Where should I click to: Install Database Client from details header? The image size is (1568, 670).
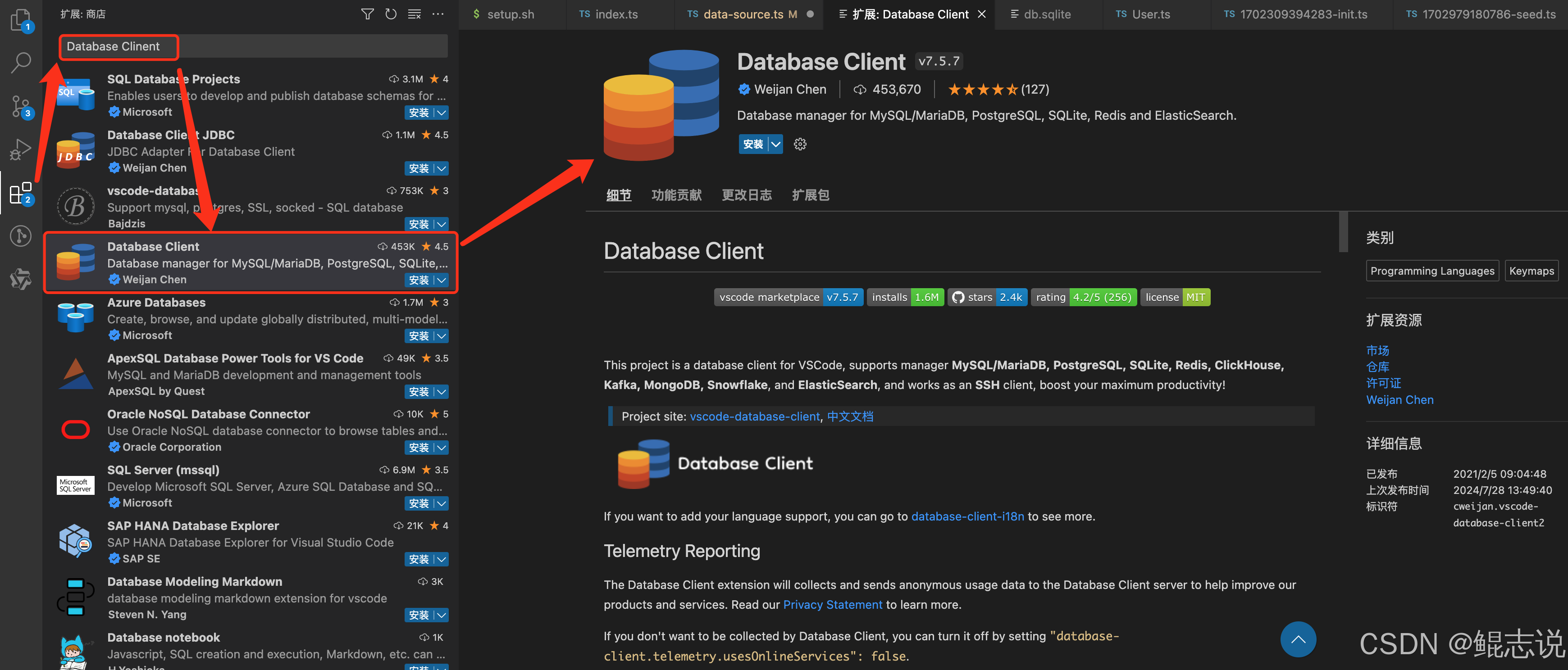coord(753,144)
